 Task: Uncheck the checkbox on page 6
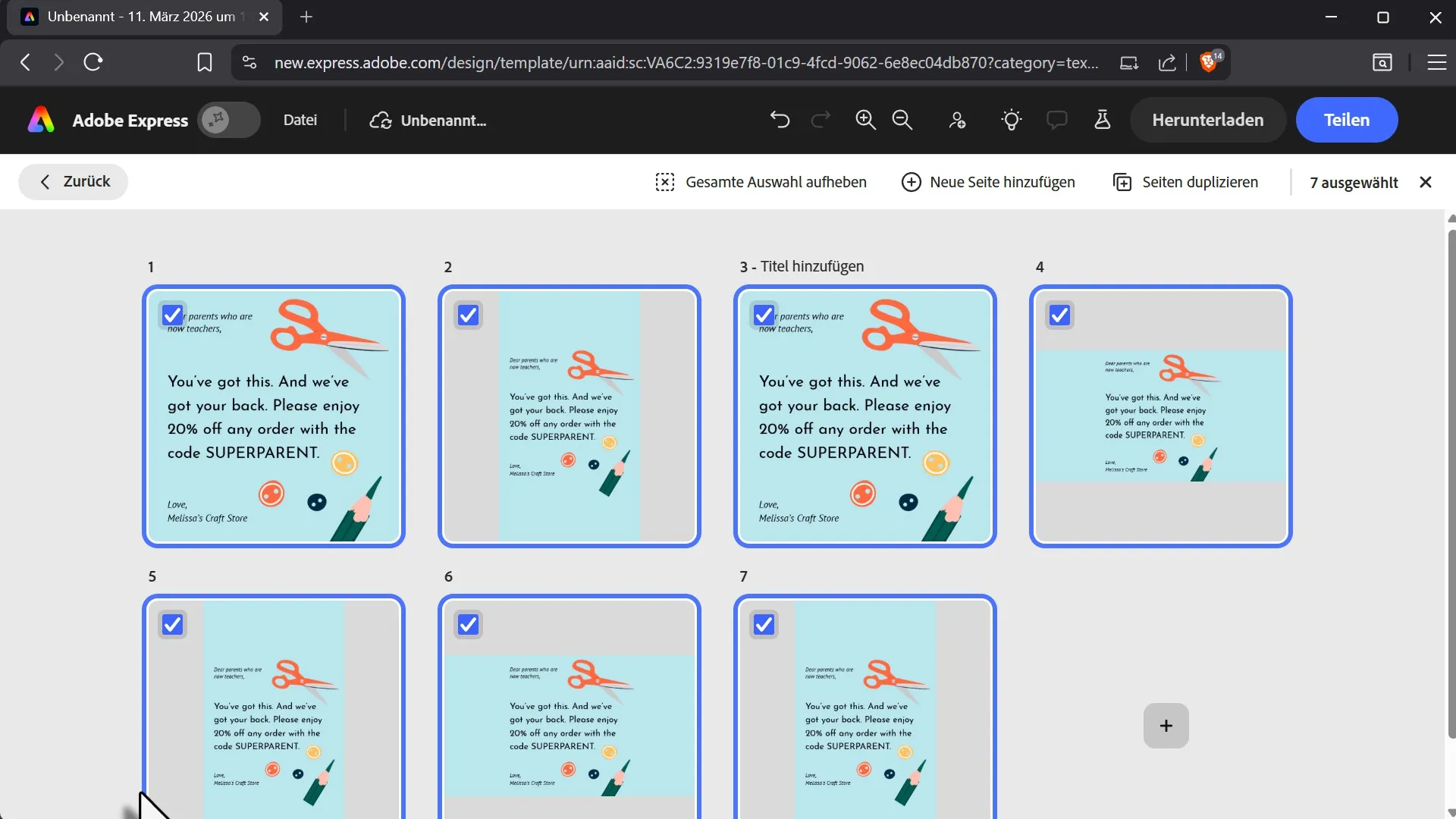coord(468,624)
